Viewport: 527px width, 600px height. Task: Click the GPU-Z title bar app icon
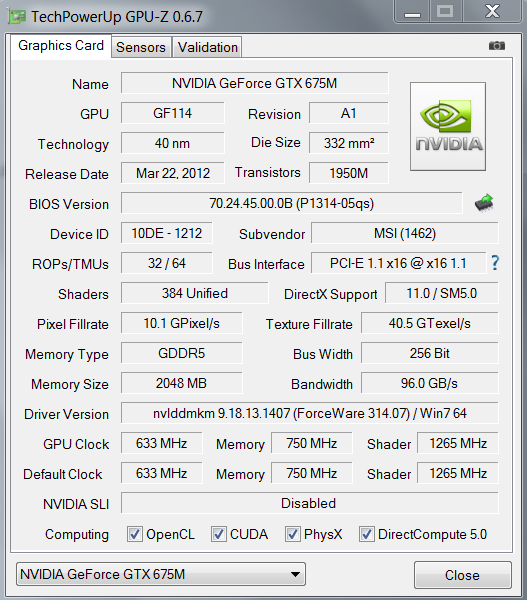(17, 17)
